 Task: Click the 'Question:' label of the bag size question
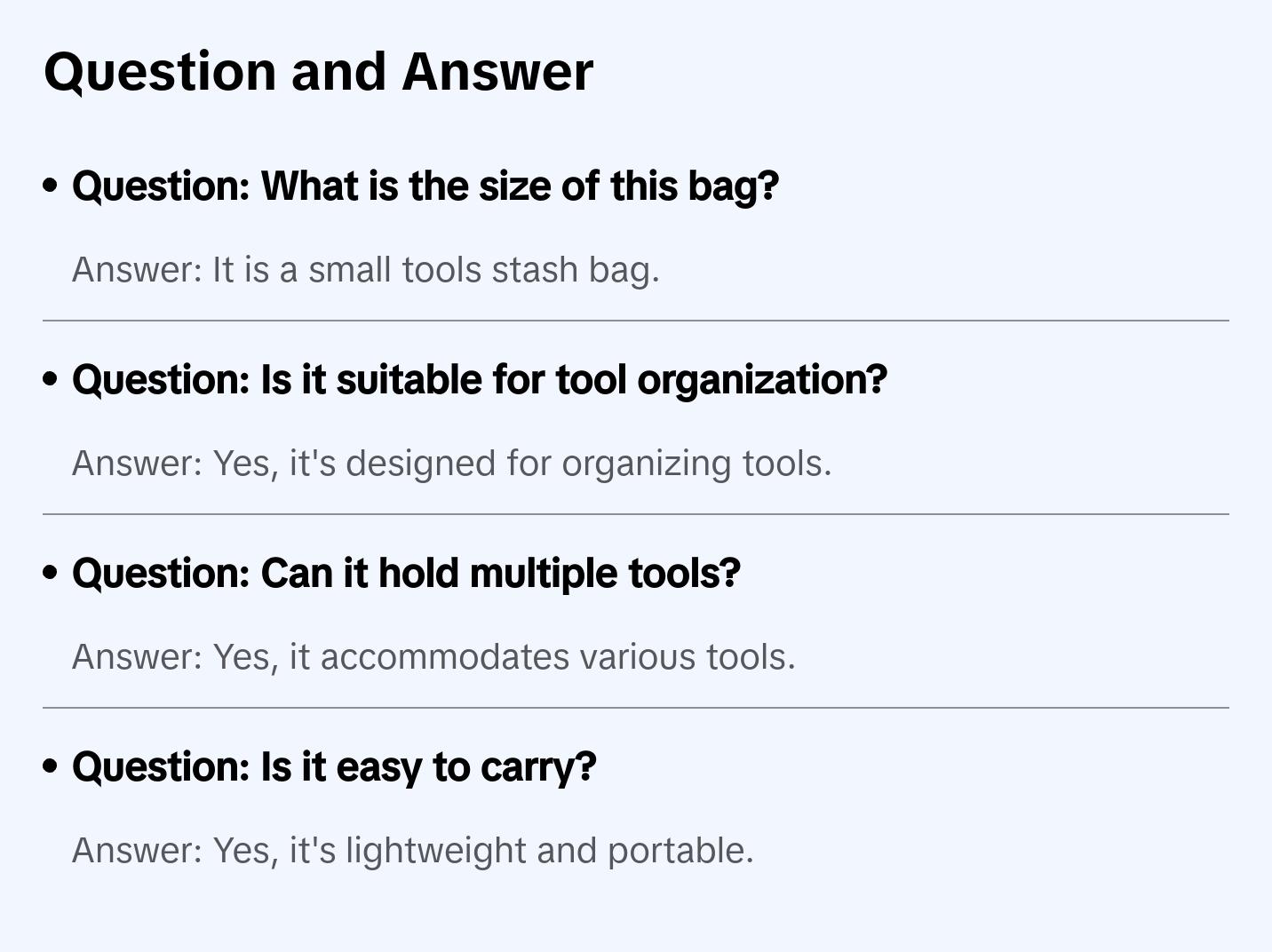pyautogui.click(x=161, y=186)
